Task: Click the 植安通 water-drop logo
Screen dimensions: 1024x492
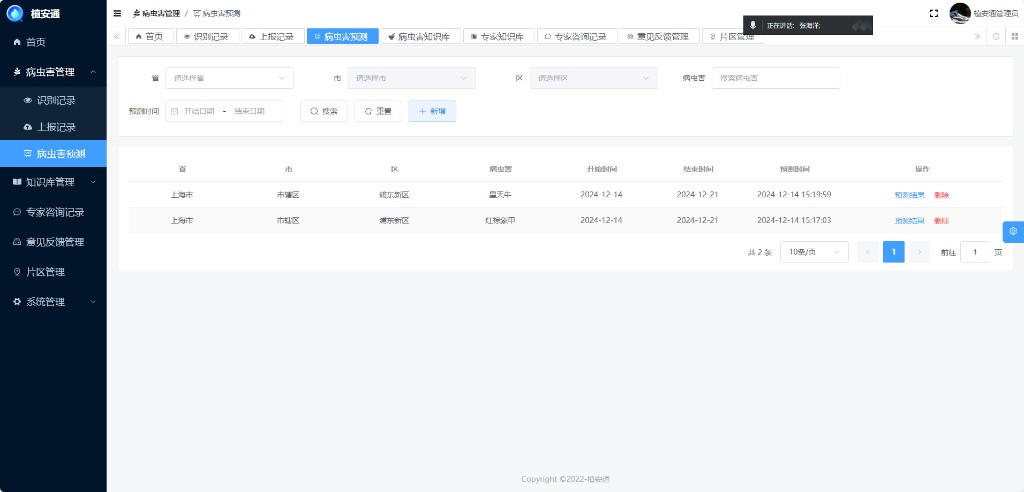Action: [14, 12]
